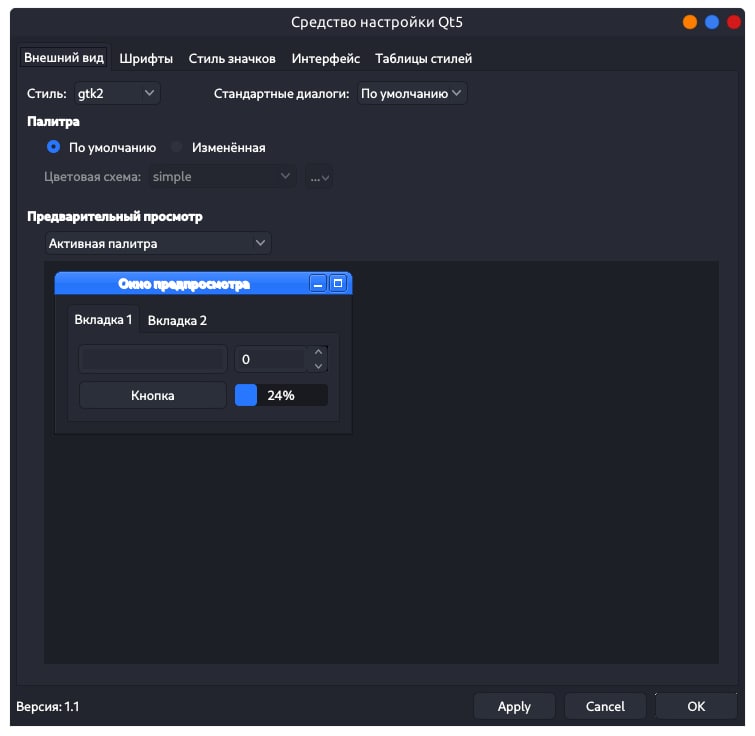Viewport: 755px width, 736px height.
Task: Select 'Вкладка 1' in the preview window
Action: tap(103, 320)
